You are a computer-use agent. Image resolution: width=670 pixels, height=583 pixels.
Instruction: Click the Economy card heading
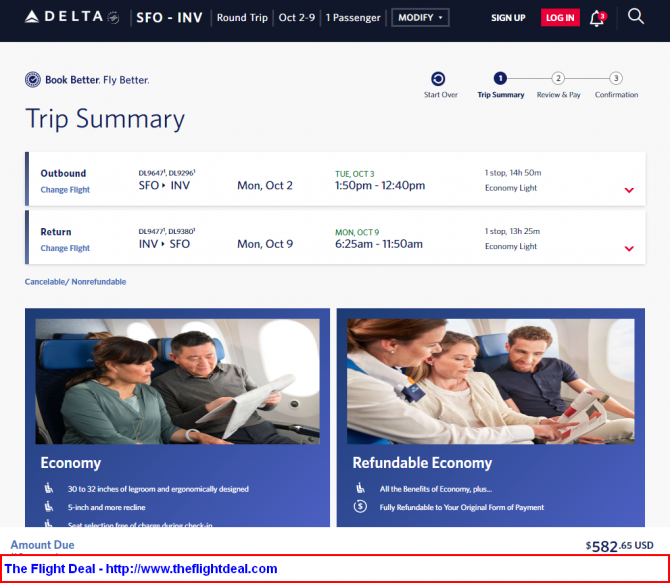(x=71, y=463)
